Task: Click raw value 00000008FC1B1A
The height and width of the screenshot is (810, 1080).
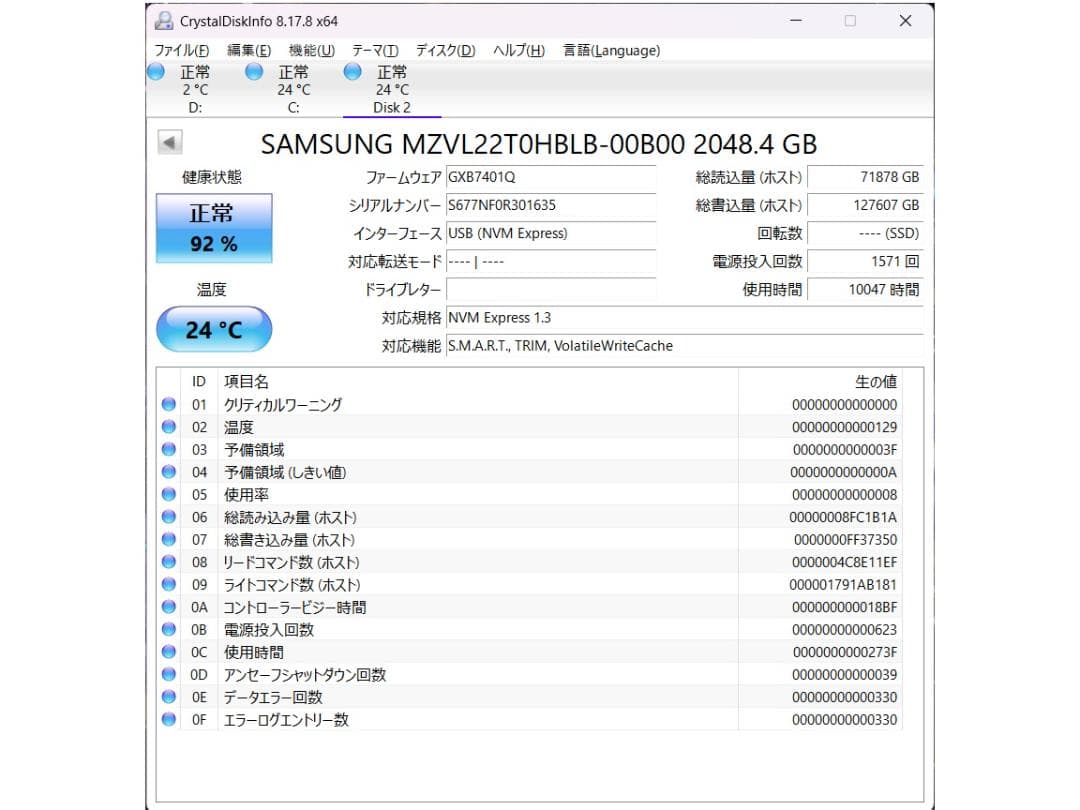Action: [x=843, y=517]
